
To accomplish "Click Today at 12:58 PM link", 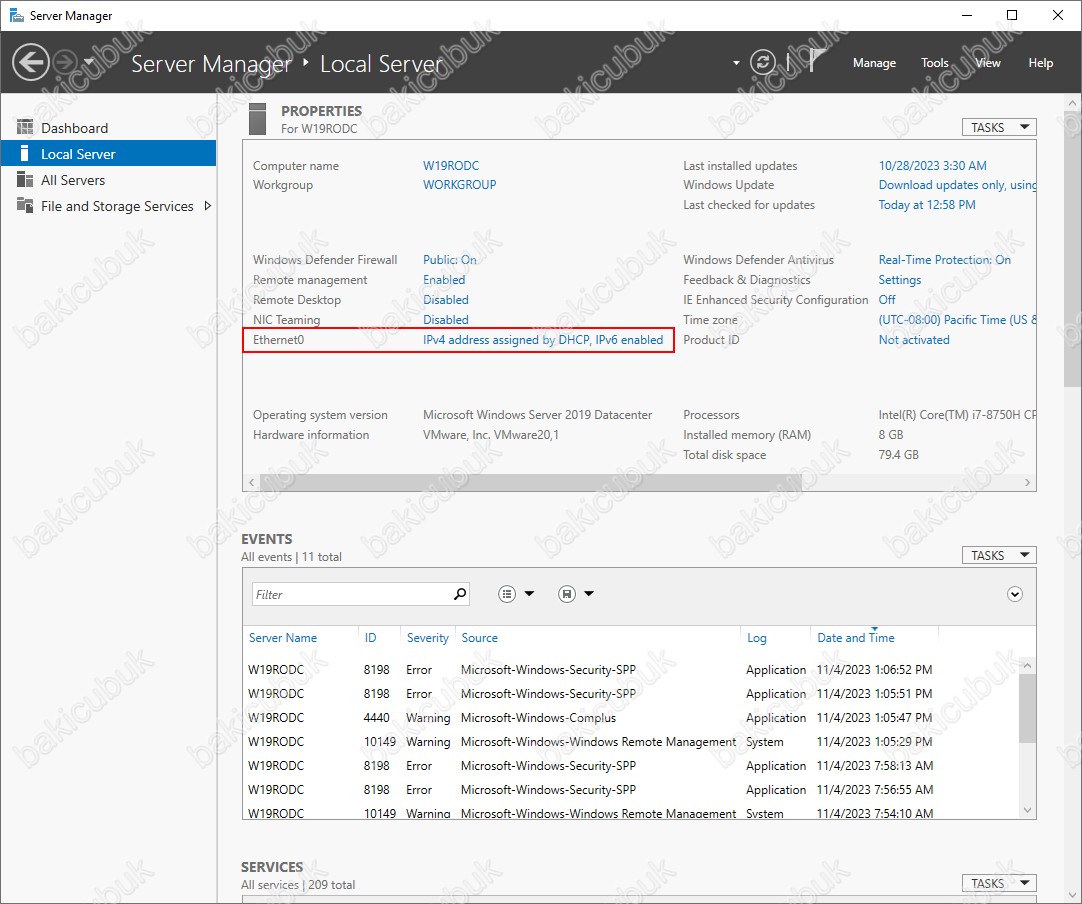I will click(x=927, y=205).
